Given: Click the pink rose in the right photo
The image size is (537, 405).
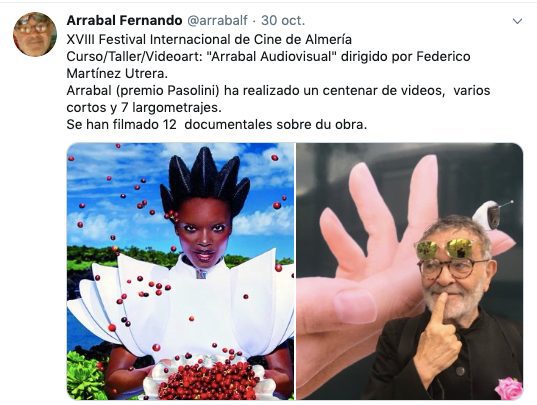Looking at the screenshot, I should point(509,389).
